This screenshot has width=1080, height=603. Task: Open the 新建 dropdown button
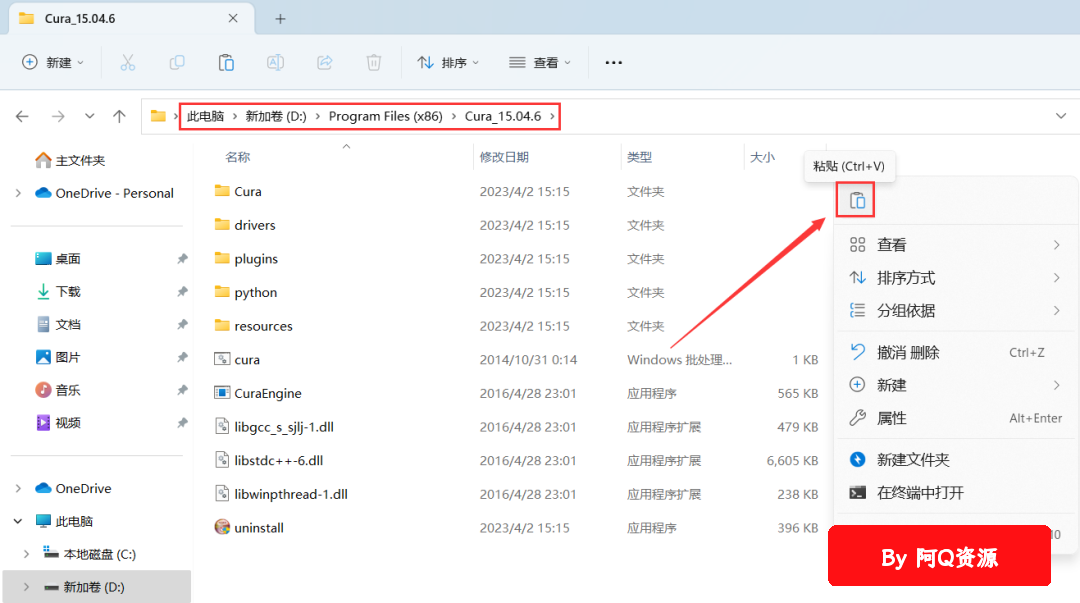click(53, 63)
